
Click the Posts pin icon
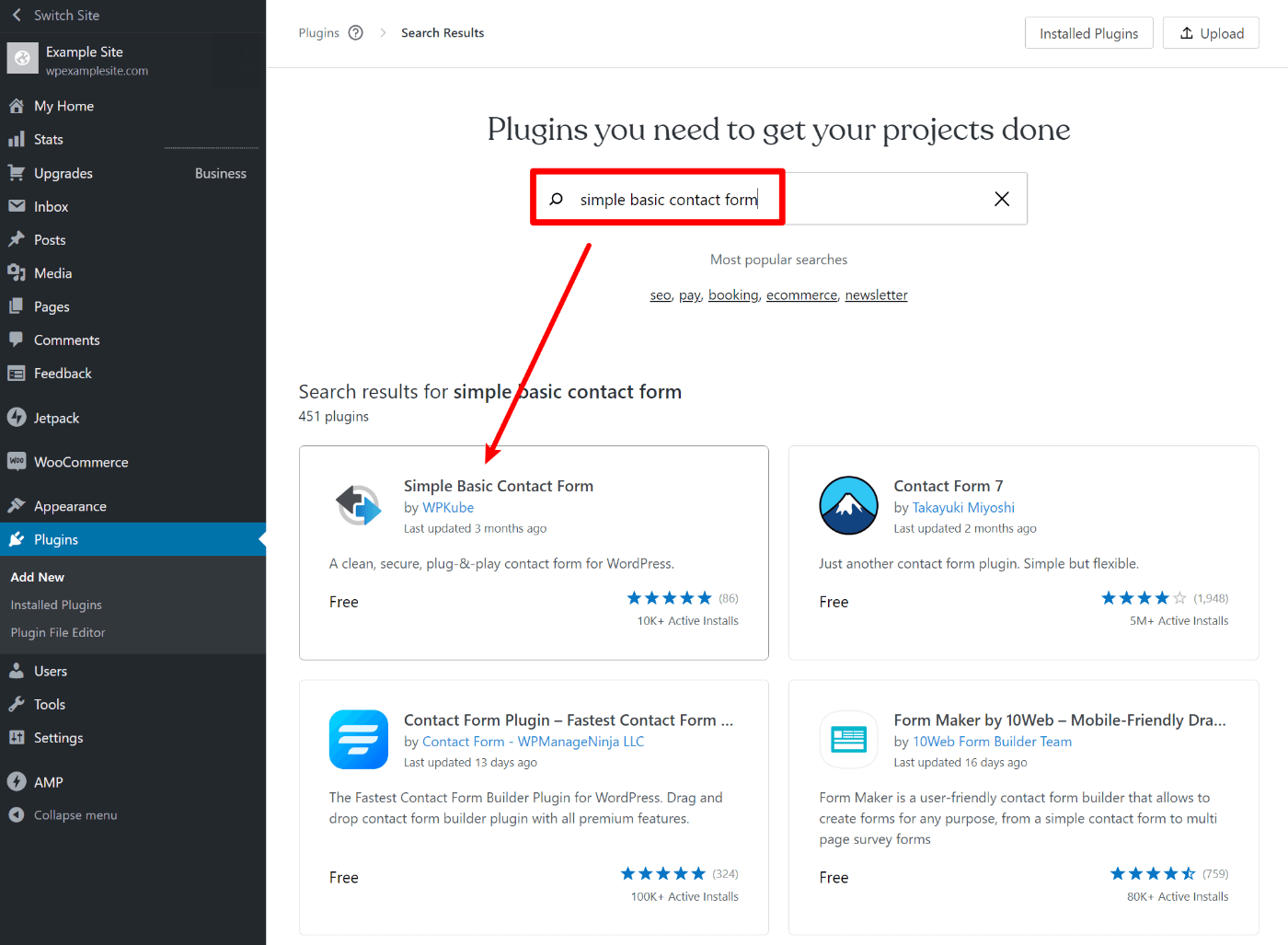click(17, 239)
